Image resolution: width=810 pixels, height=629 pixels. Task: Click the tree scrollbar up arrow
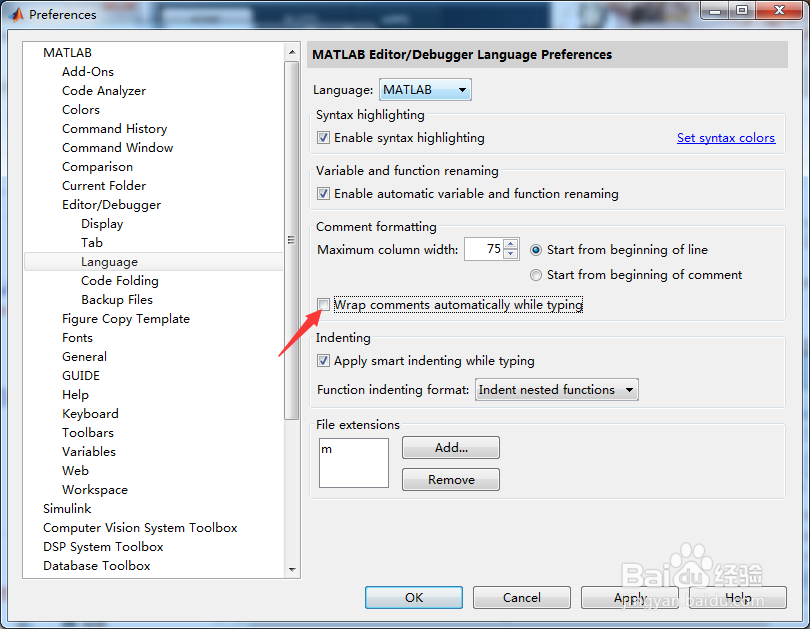(x=292, y=52)
